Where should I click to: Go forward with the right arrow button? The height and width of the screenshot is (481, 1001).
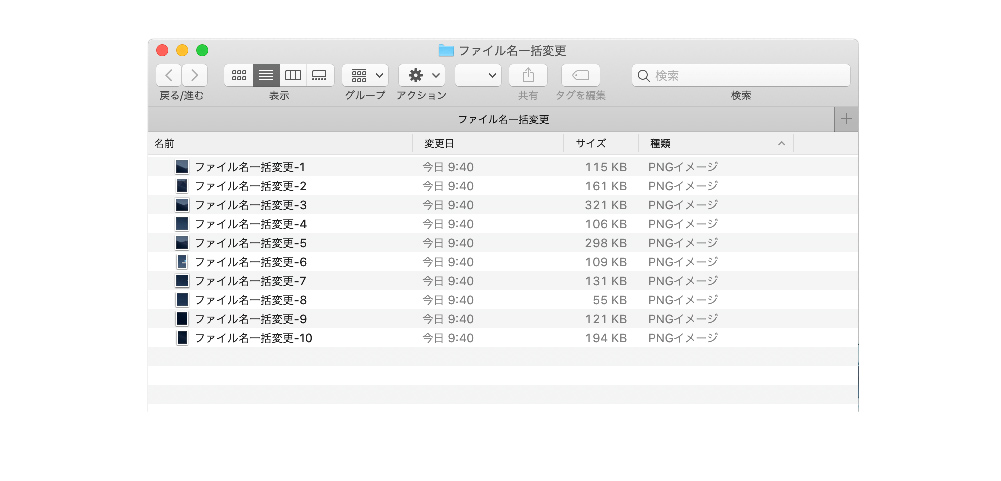195,75
